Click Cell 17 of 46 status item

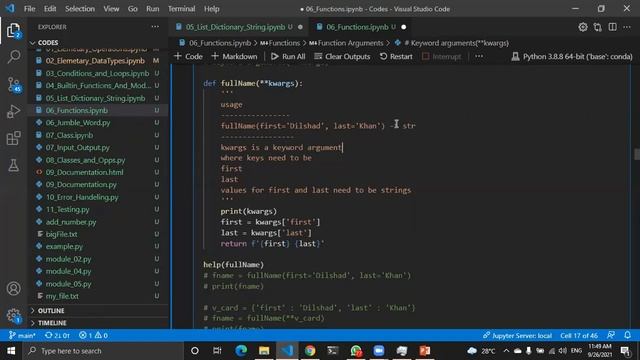pyautogui.click(x=579, y=336)
